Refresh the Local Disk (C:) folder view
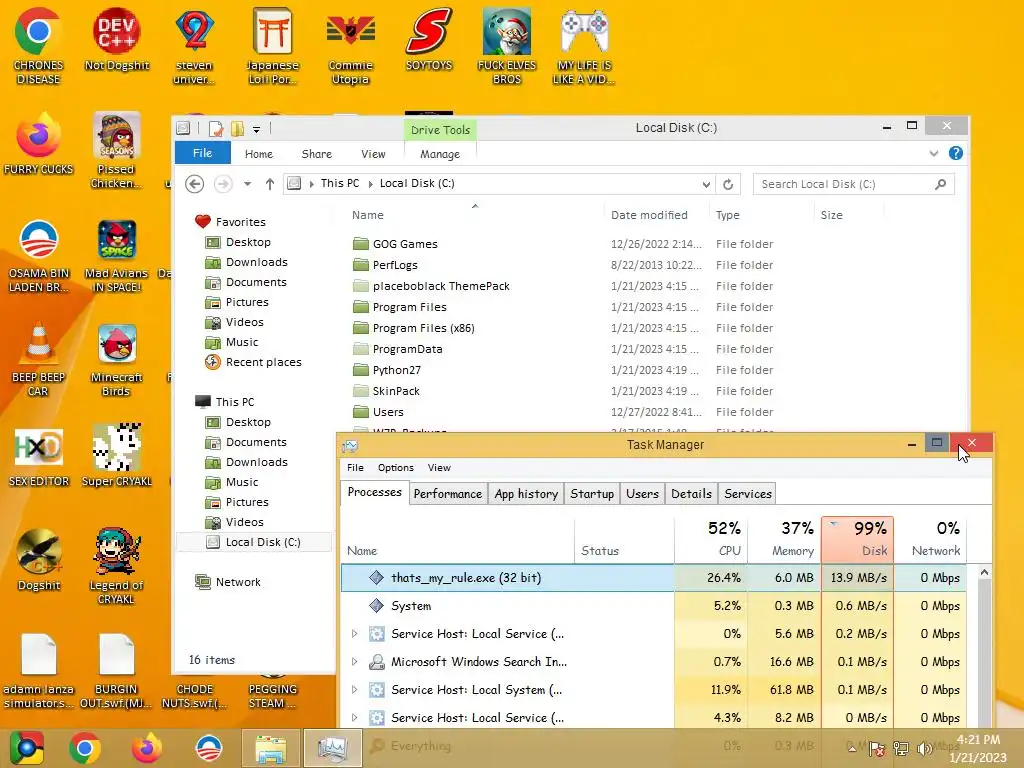 pos(728,184)
